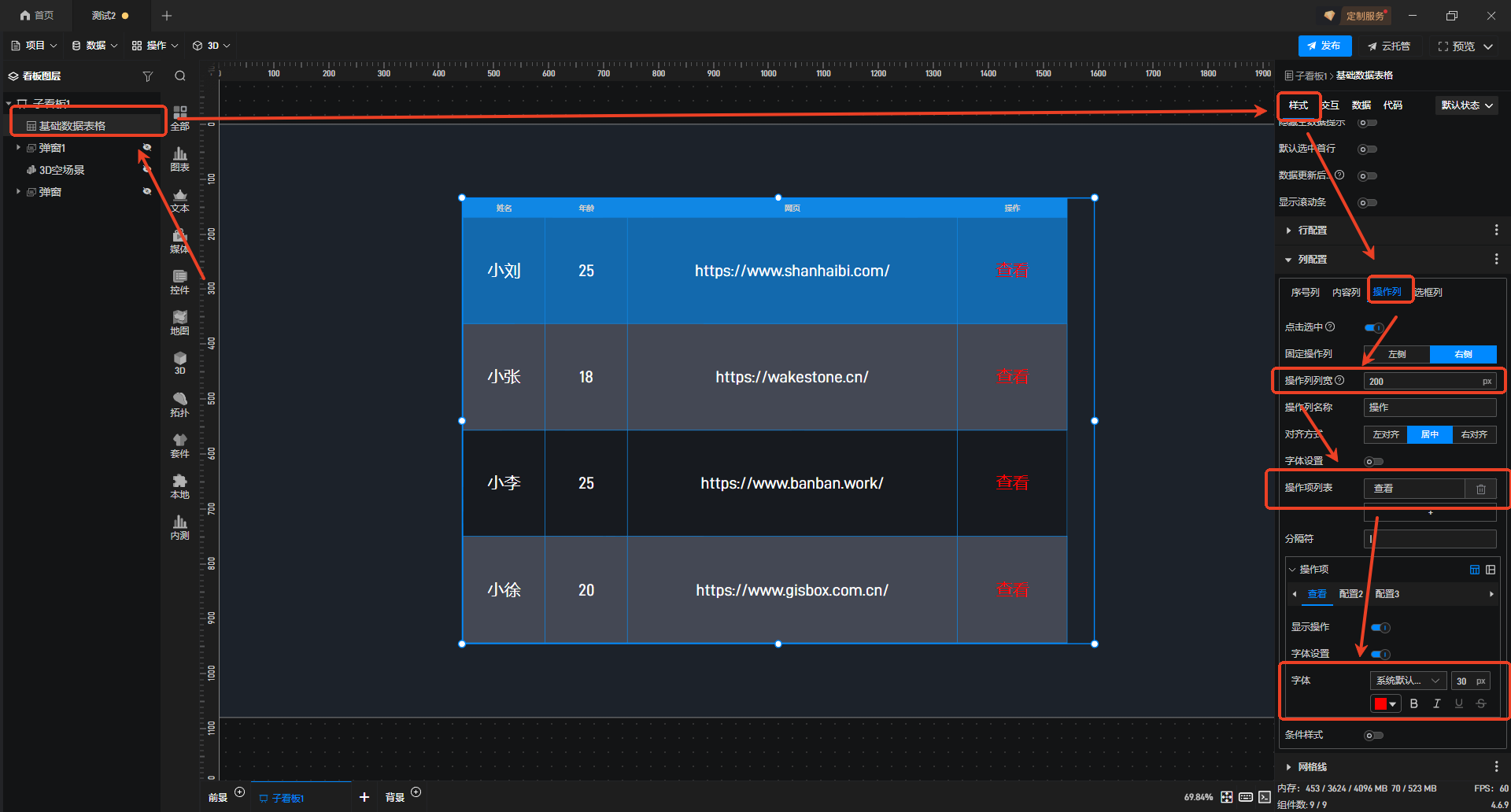Screen dimensions: 1511x812
Task: Toggle bold for operation font
Action: [x=1414, y=703]
